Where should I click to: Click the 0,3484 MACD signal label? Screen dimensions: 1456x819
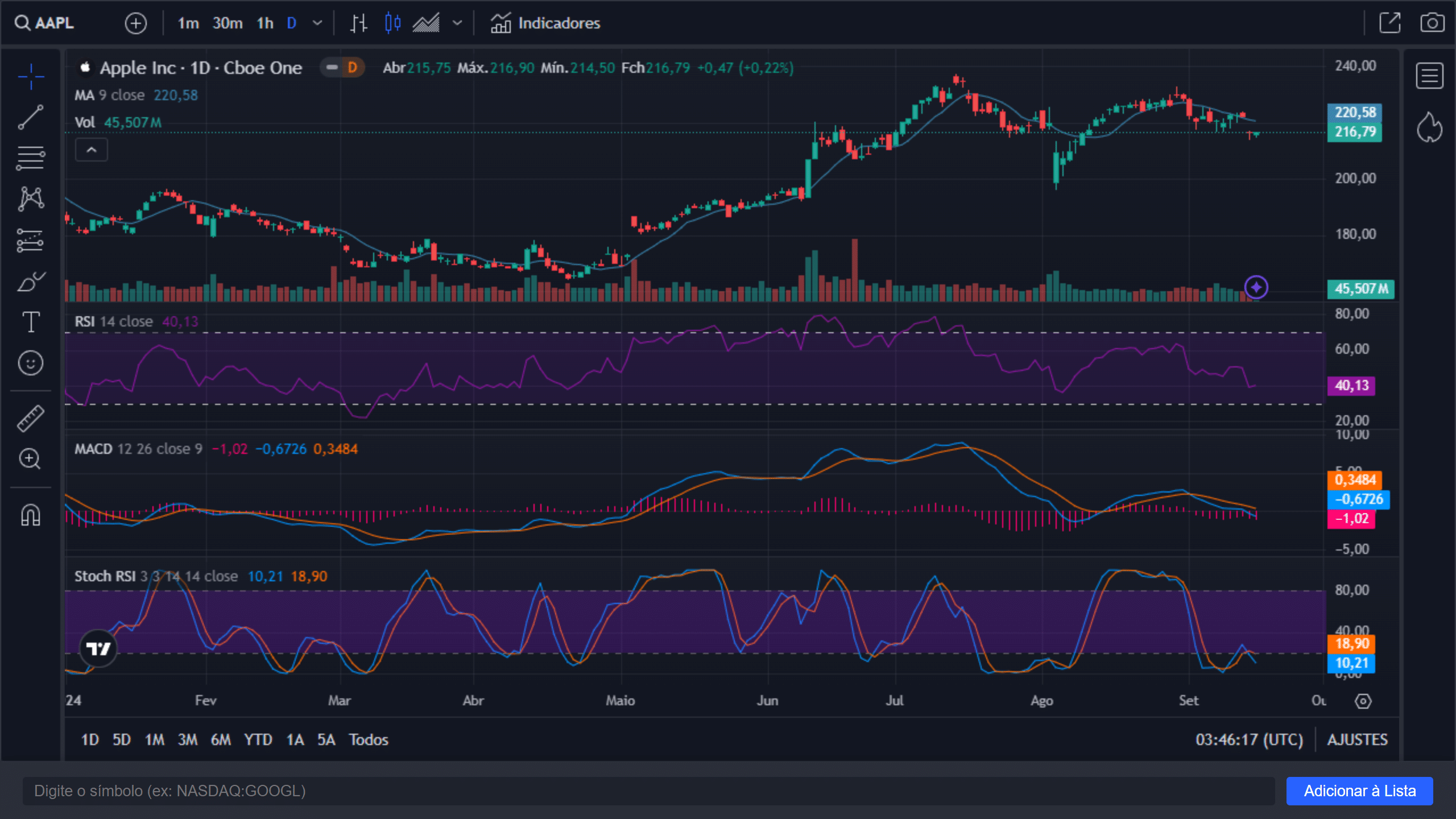click(x=1355, y=480)
